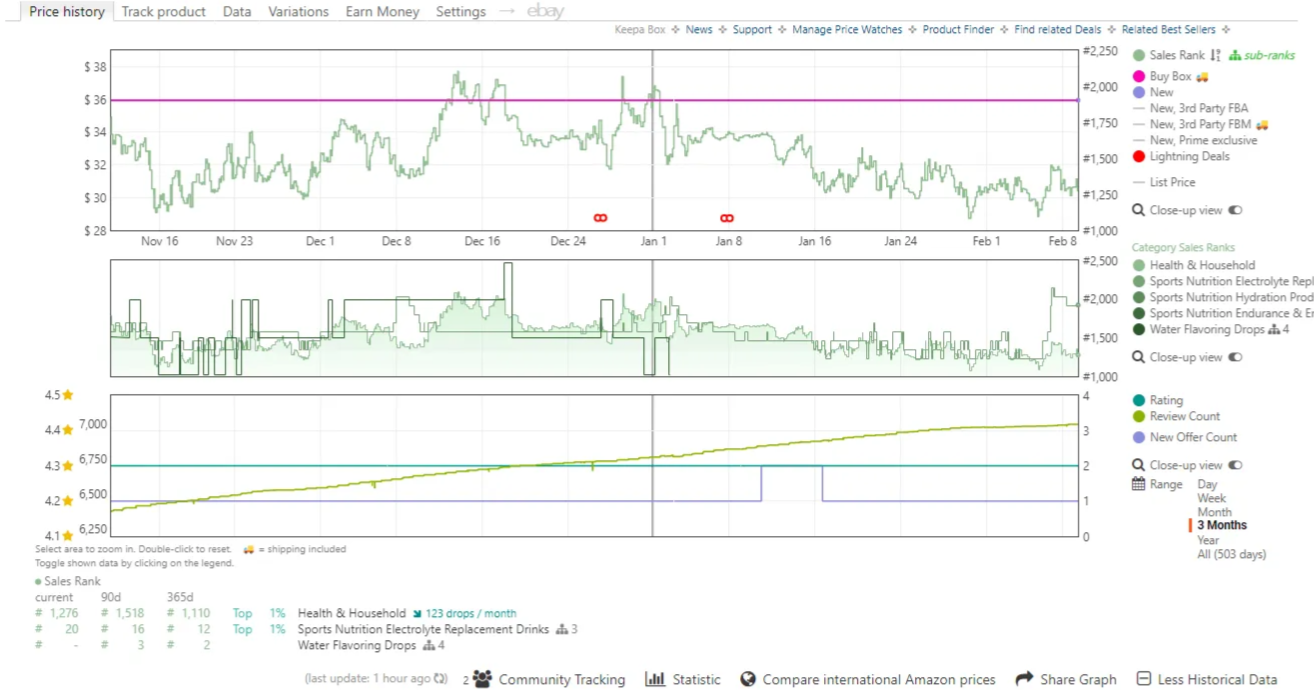Click the magnifier icon in the price chart legend
Image resolution: width=1314 pixels, height=690 pixels.
(1138, 211)
